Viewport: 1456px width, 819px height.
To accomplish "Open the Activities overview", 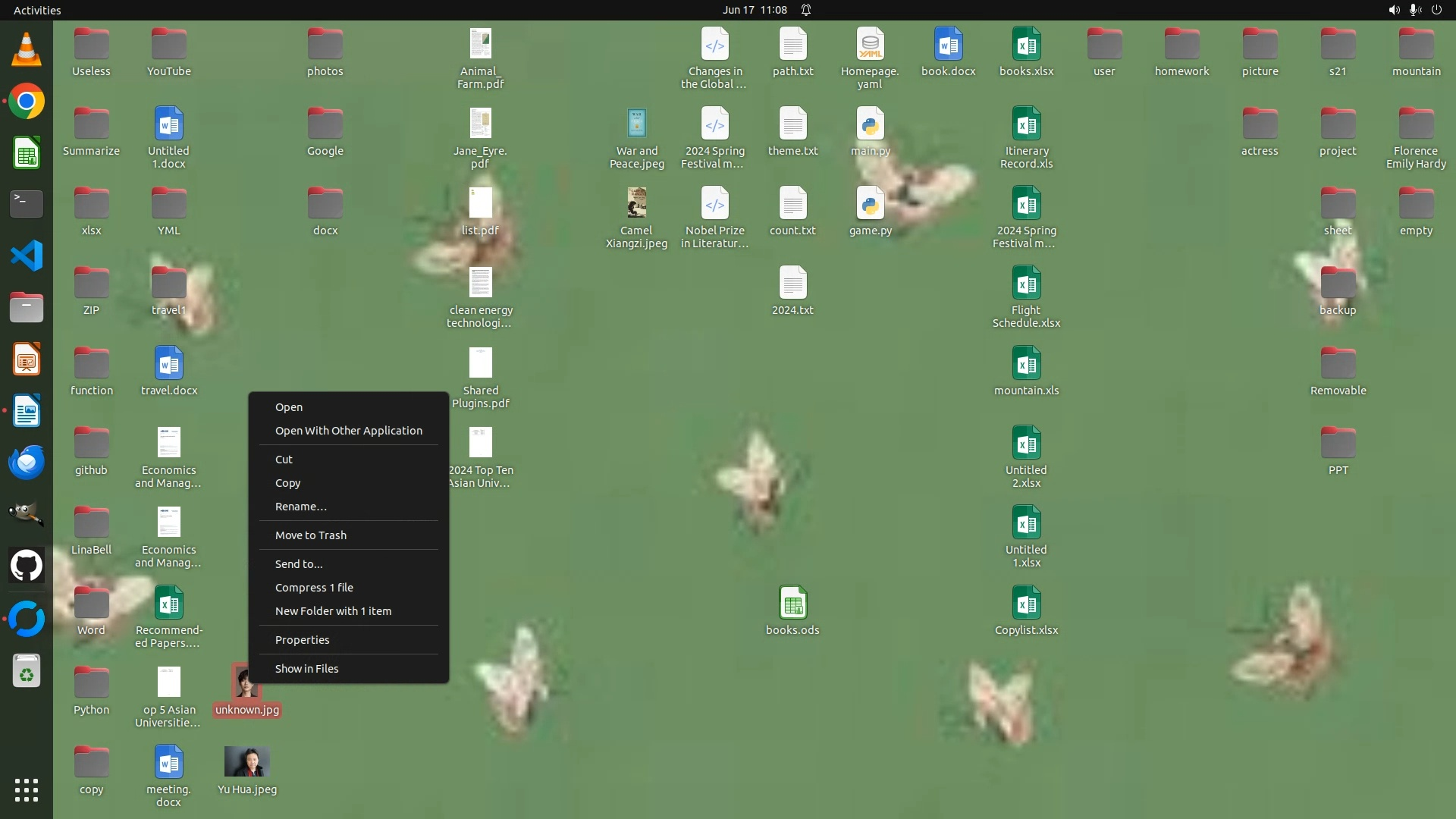I will pos(37,10).
